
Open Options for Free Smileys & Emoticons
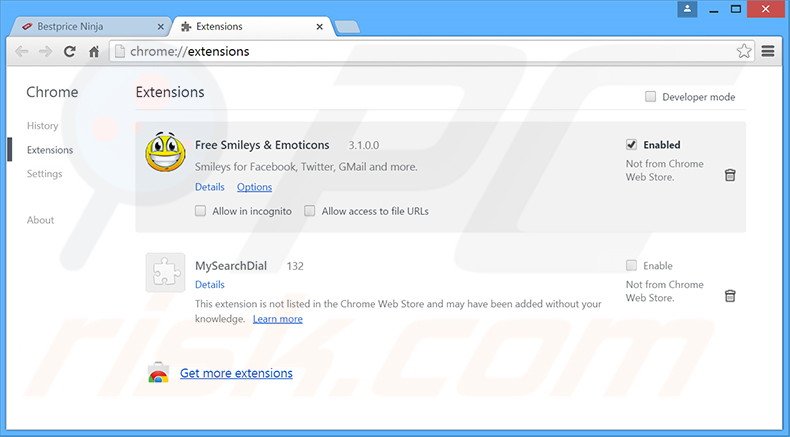254,187
